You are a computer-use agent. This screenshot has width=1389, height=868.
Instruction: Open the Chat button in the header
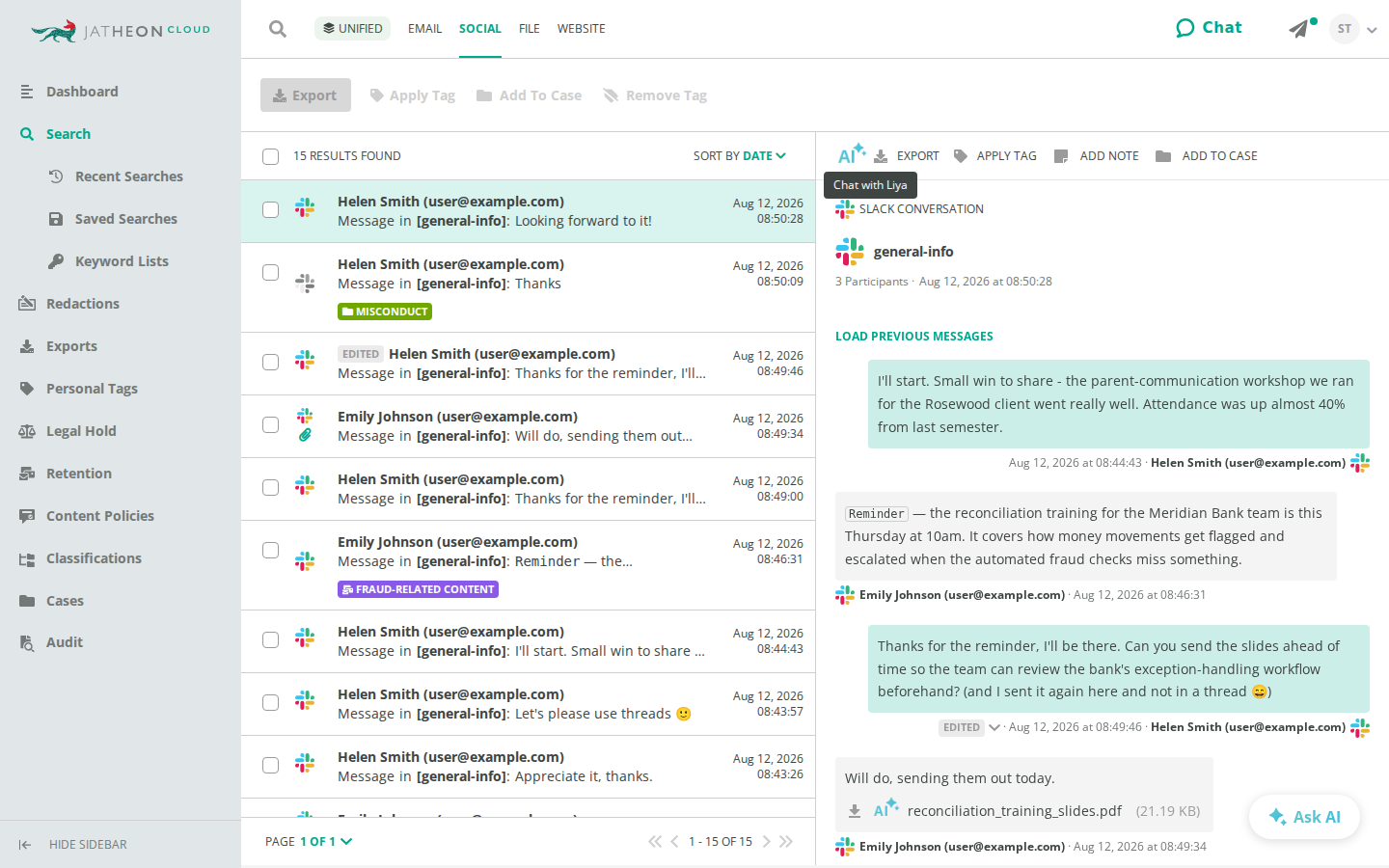coord(1209,28)
